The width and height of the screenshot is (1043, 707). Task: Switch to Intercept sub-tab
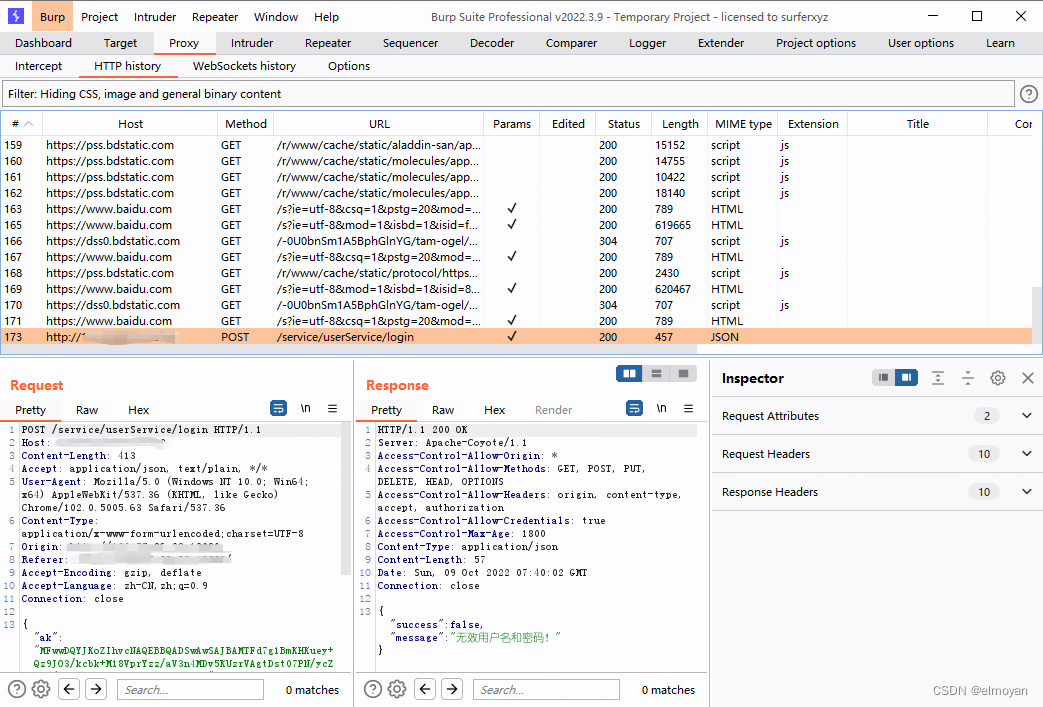click(39, 67)
